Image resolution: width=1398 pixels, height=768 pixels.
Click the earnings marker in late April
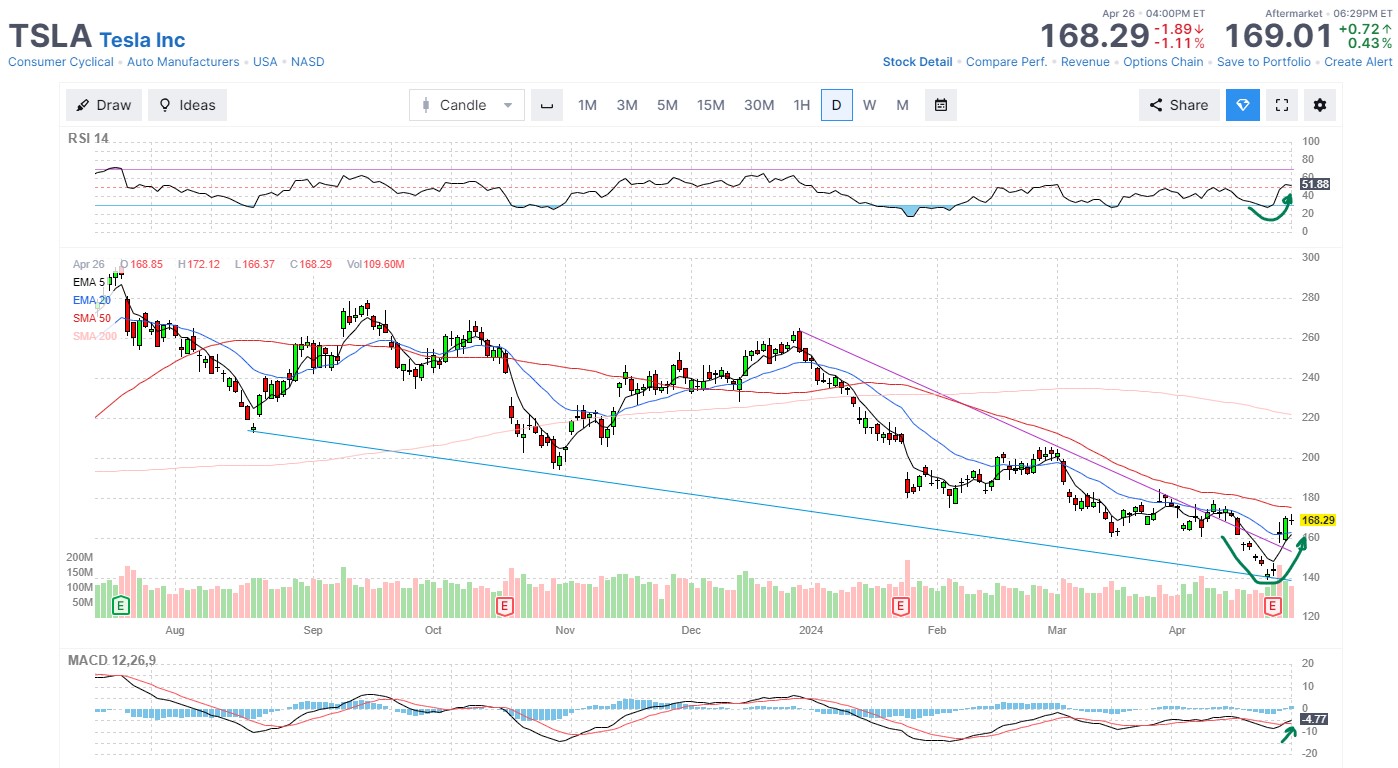[1273, 605]
